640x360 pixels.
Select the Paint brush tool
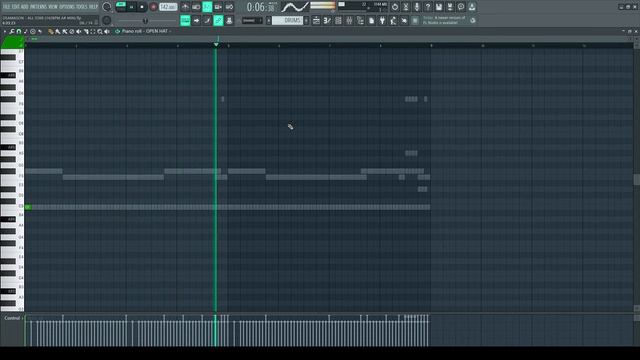pos(58,31)
